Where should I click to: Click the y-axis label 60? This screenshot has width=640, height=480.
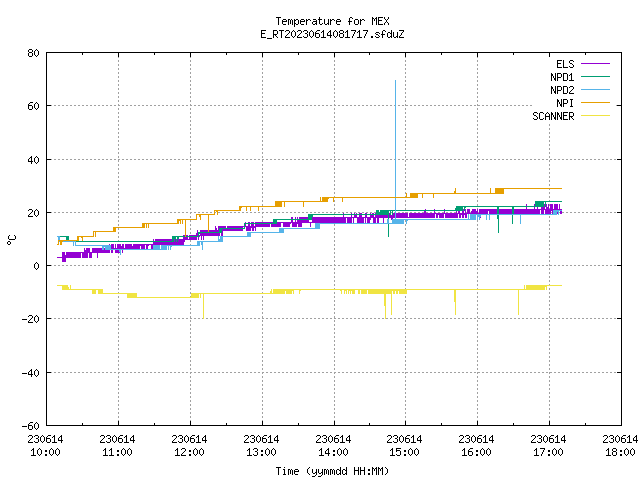pos(33,106)
